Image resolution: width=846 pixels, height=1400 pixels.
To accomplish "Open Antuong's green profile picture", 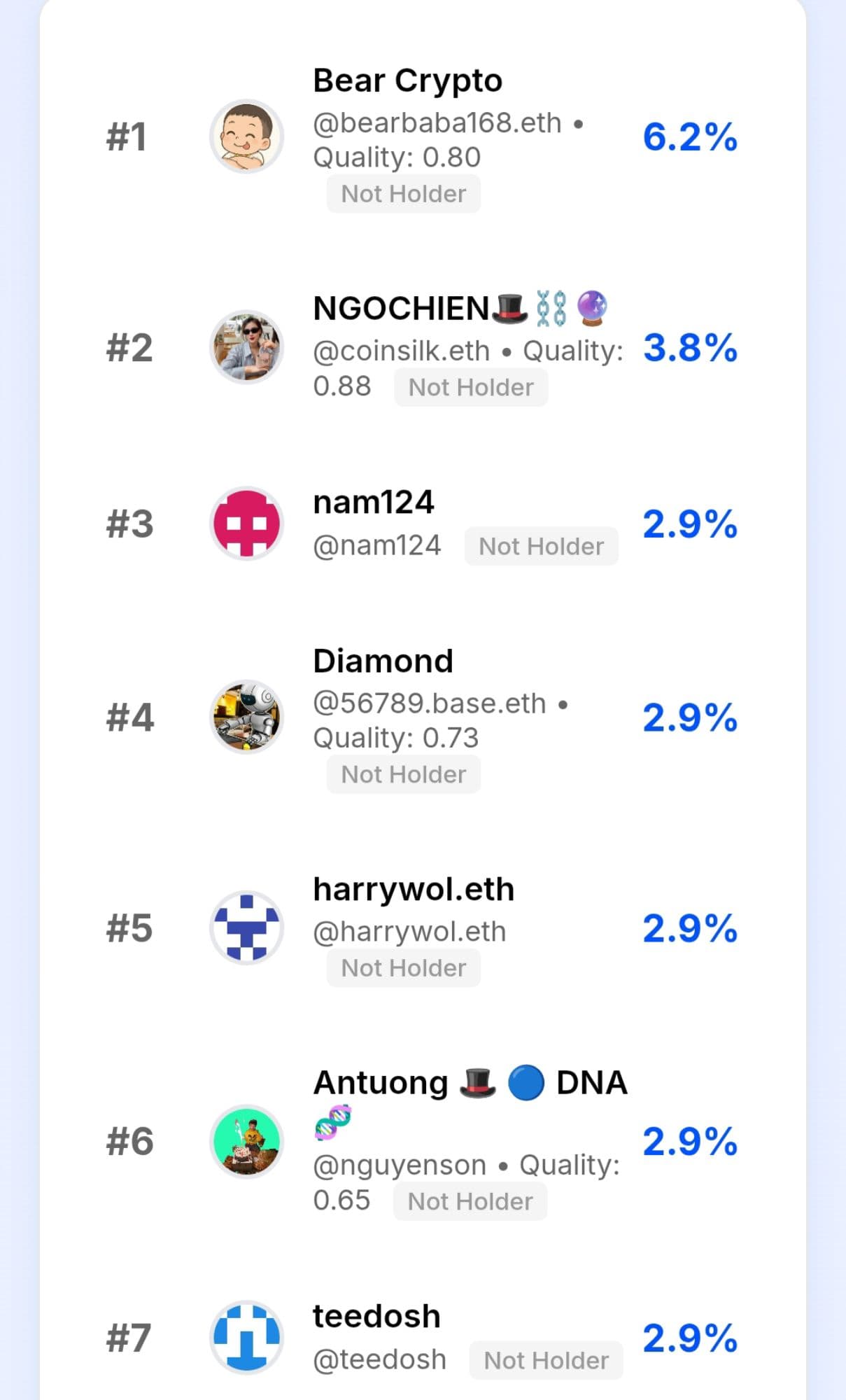I will [246, 1141].
